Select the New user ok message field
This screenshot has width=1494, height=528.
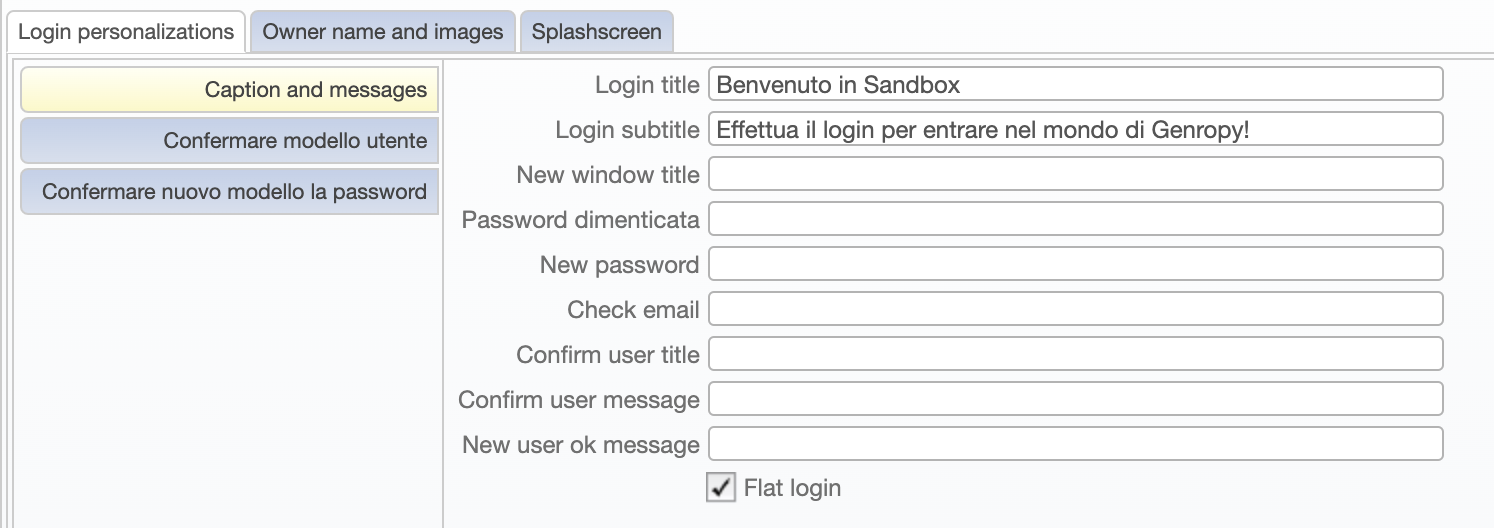pyautogui.click(x=1076, y=444)
